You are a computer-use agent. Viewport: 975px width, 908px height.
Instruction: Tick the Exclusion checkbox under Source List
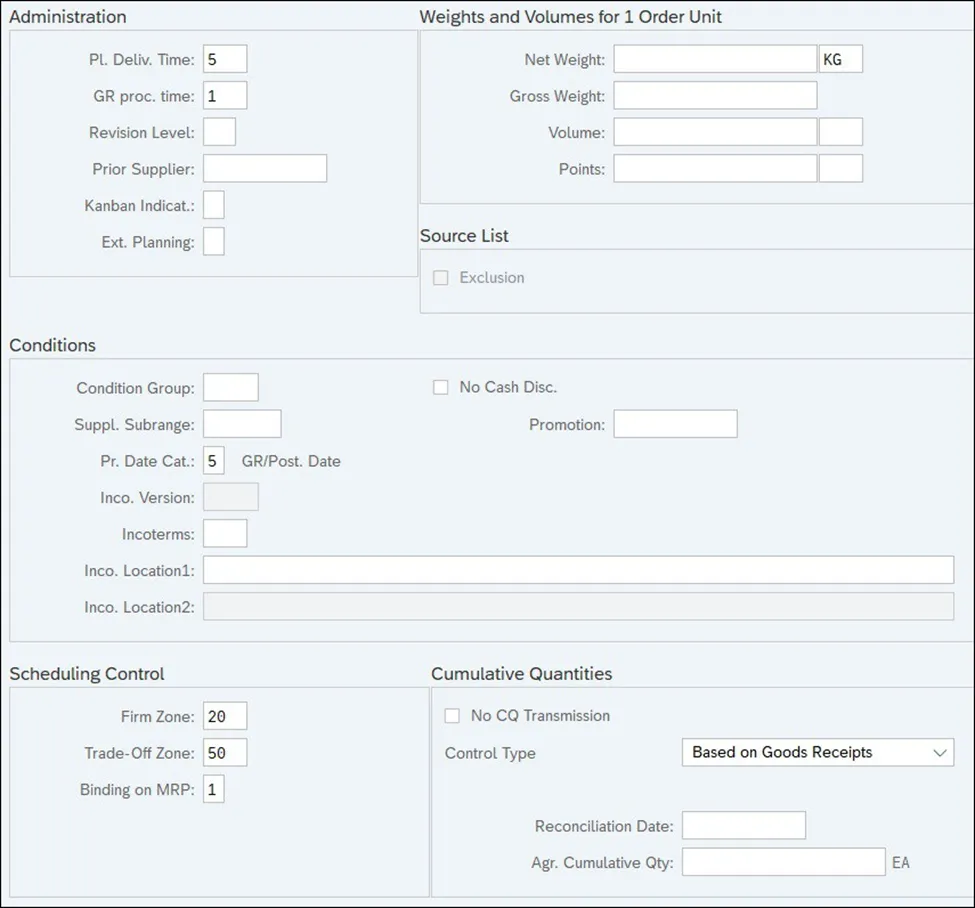[440, 278]
